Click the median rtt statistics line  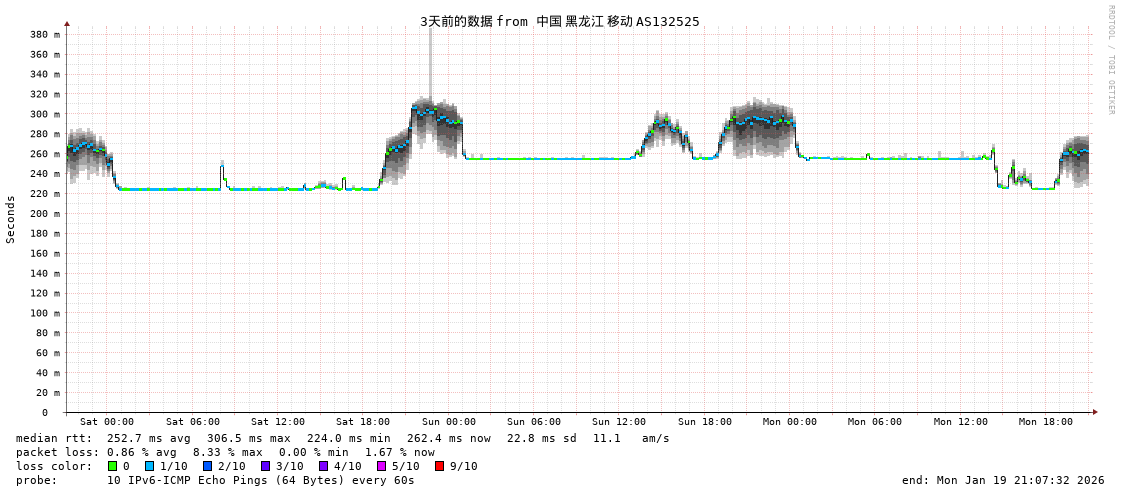tap(342, 438)
